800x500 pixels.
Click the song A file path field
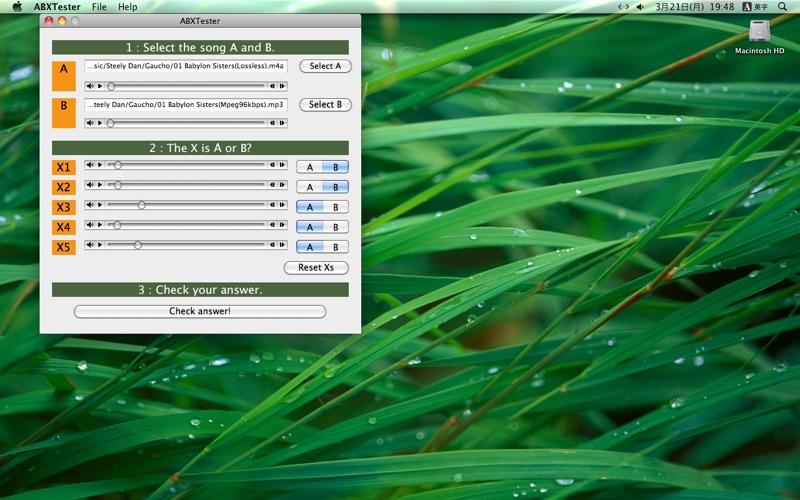[x=186, y=66]
